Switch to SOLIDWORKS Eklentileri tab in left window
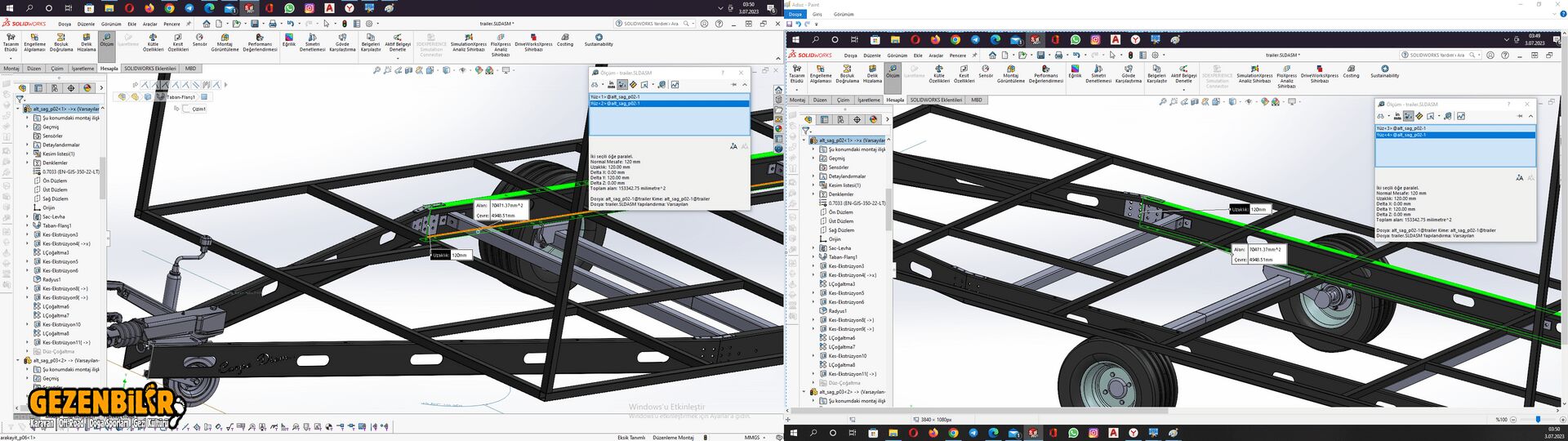The image size is (1568, 441). (150, 69)
